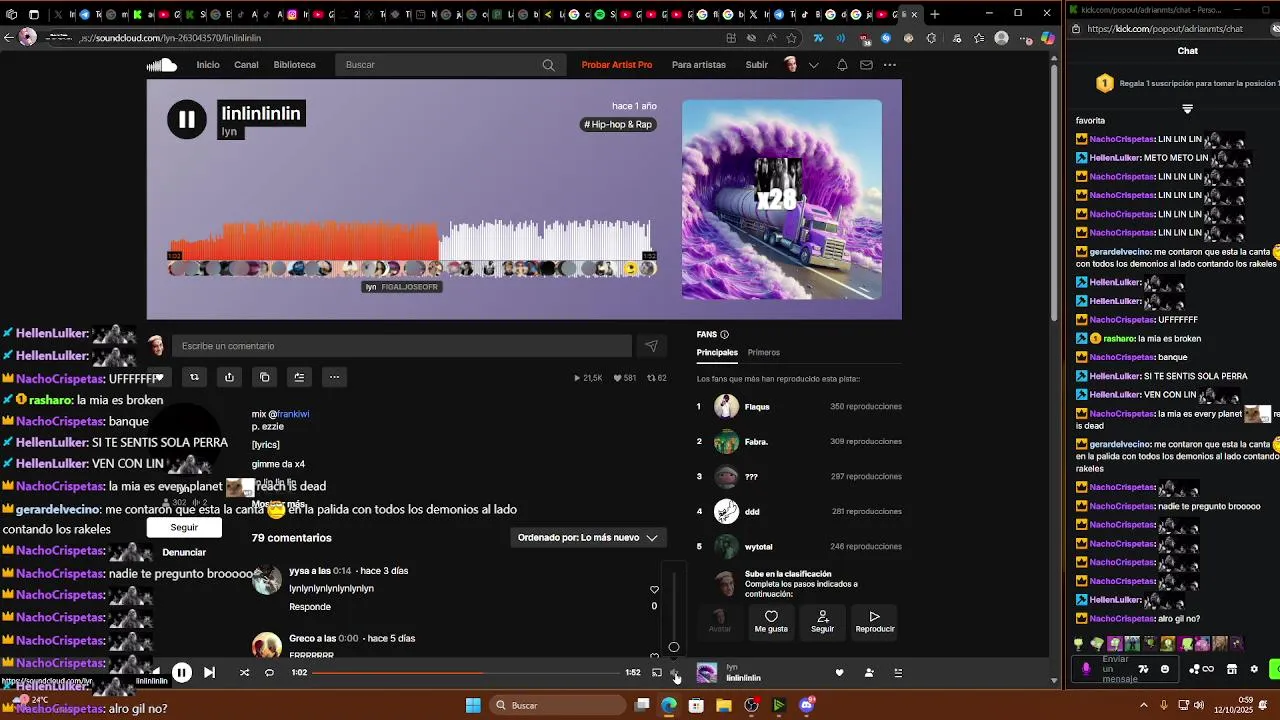
Task: Open more track actions ellipsis
Action: click(334, 377)
